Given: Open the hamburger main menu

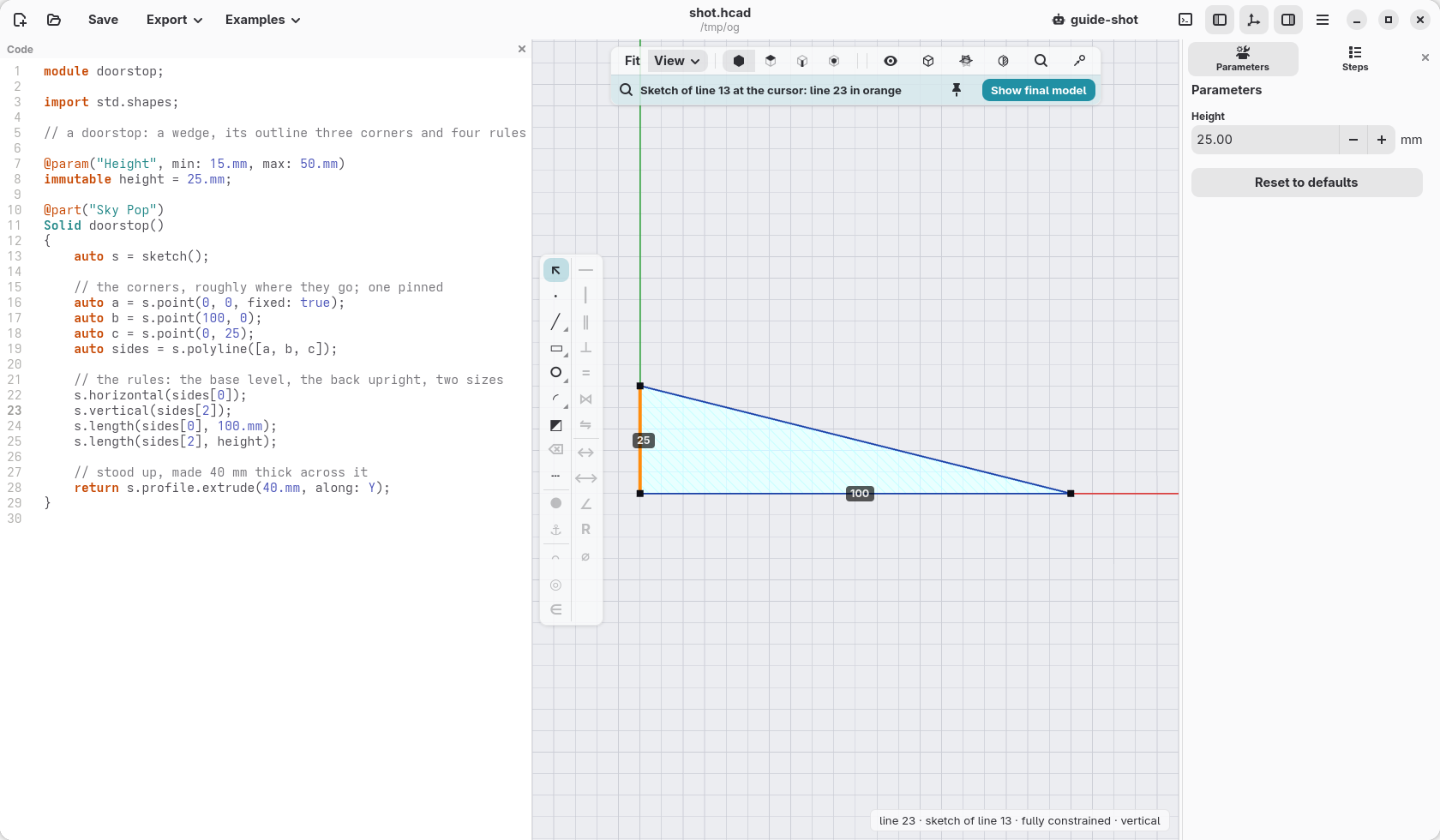Looking at the screenshot, I should pos(1323,20).
